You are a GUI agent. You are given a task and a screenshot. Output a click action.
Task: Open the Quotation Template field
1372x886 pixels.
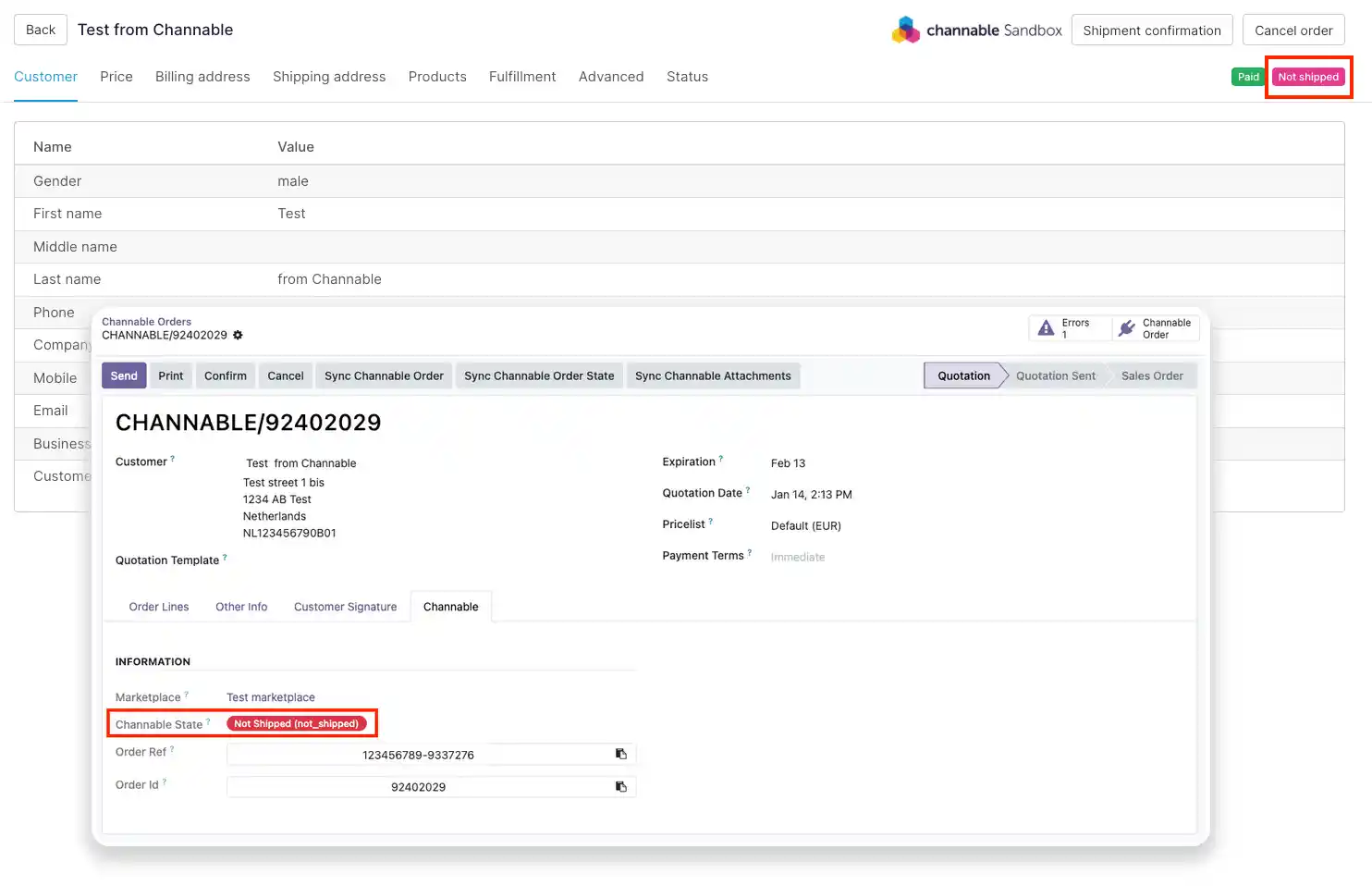click(x=370, y=560)
